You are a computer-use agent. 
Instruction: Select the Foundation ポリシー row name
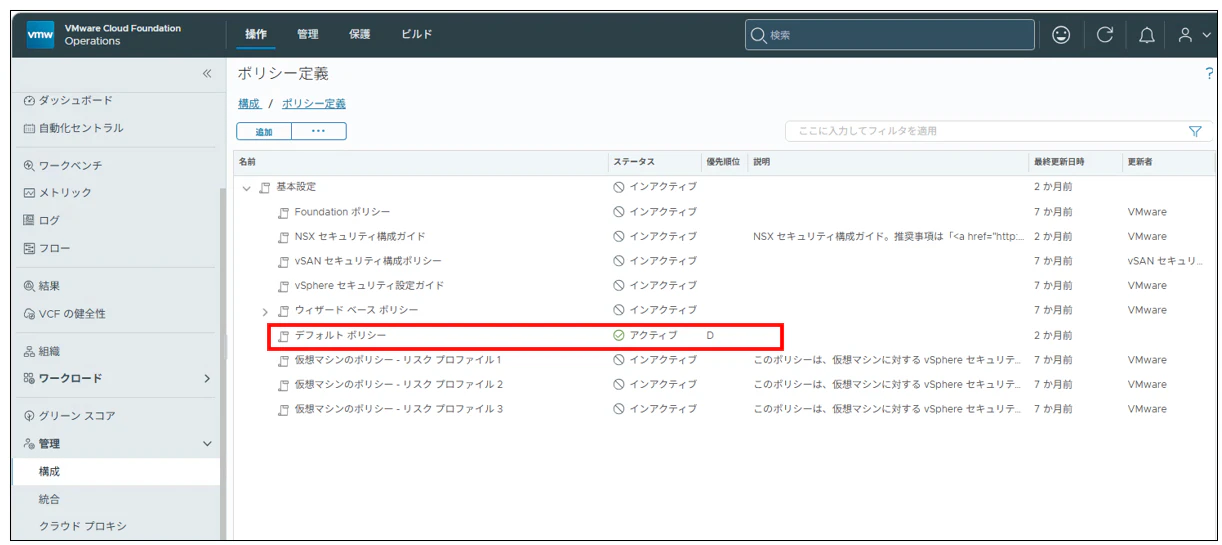click(342, 212)
